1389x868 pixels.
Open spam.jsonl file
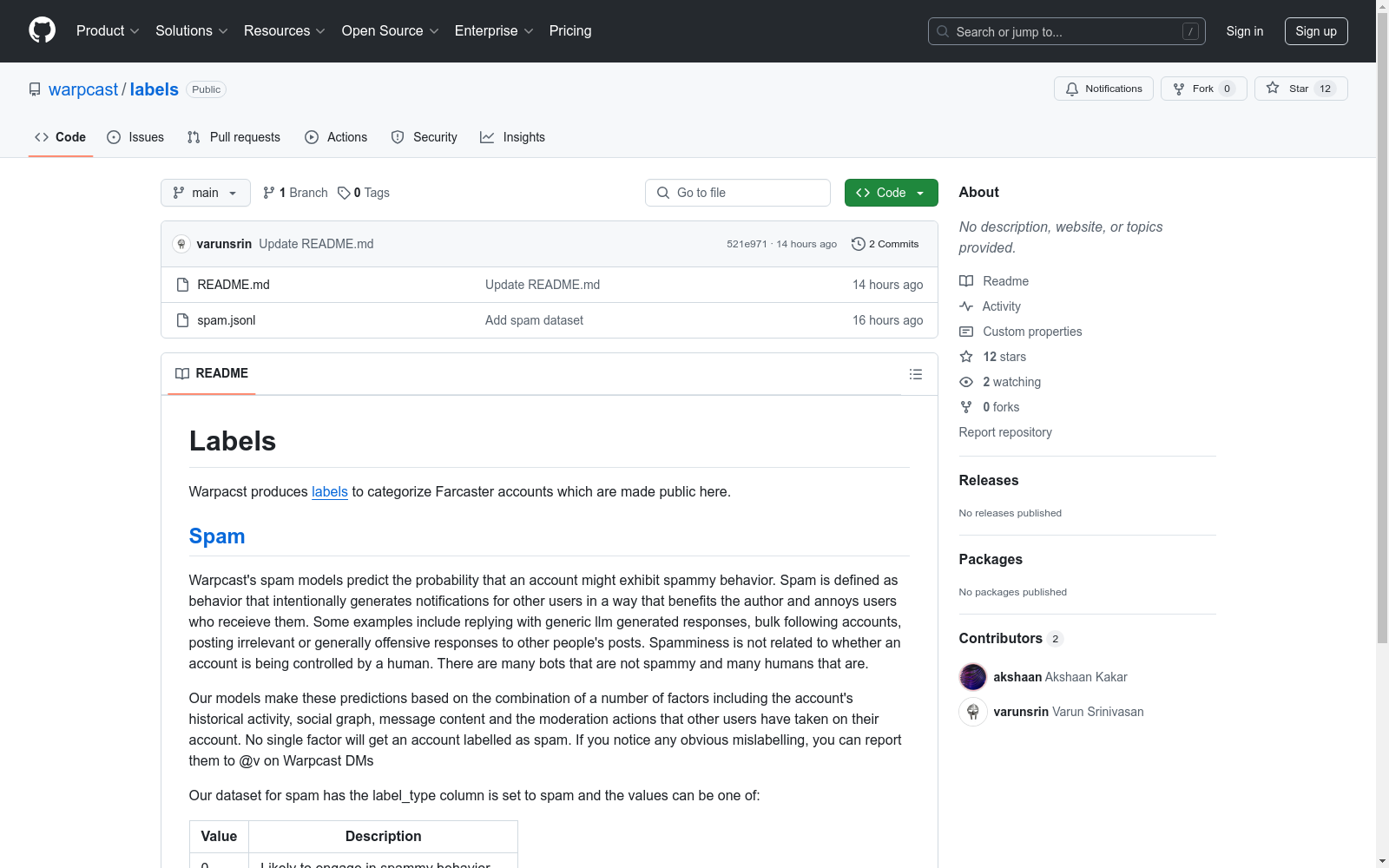[227, 320]
